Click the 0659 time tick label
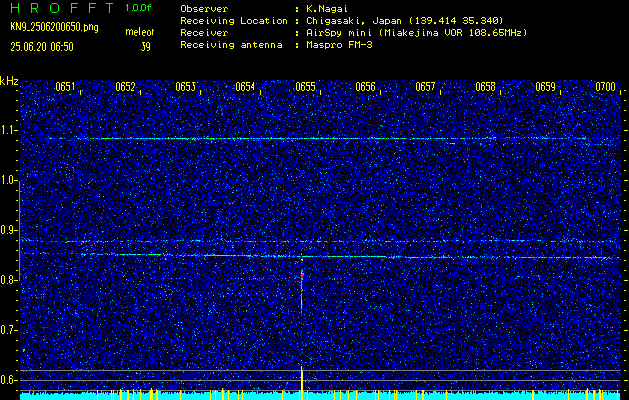 546,87
